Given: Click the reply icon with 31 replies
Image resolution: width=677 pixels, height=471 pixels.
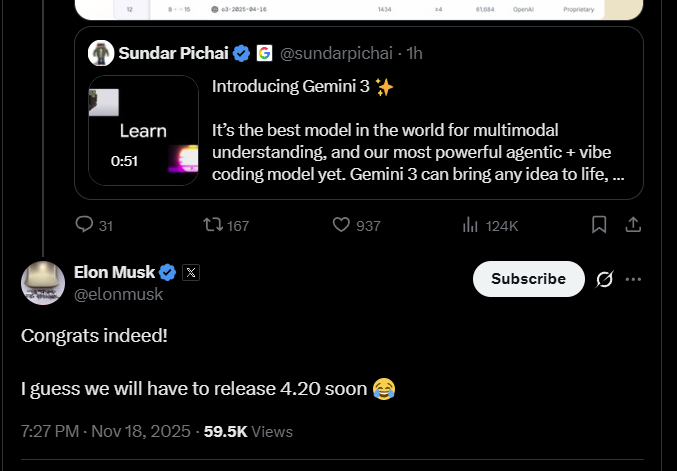Looking at the screenshot, I should coord(85,225).
